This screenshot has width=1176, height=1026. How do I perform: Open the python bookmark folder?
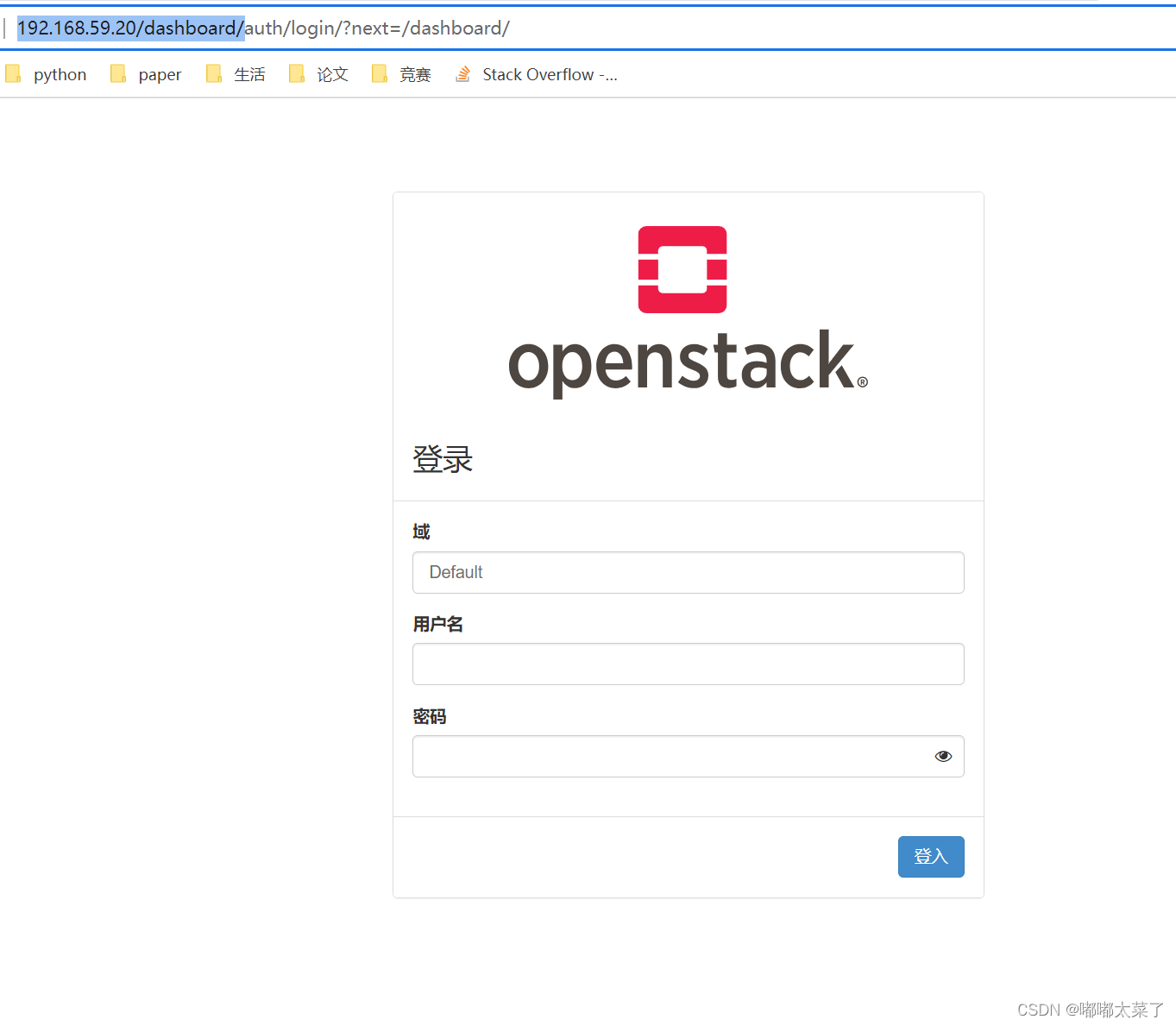pos(60,74)
